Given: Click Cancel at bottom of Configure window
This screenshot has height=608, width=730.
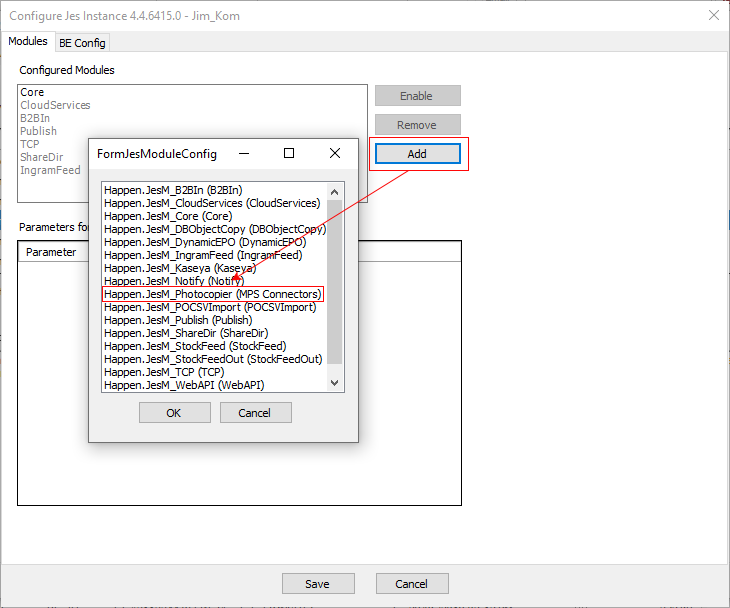Looking at the screenshot, I should point(412,584).
